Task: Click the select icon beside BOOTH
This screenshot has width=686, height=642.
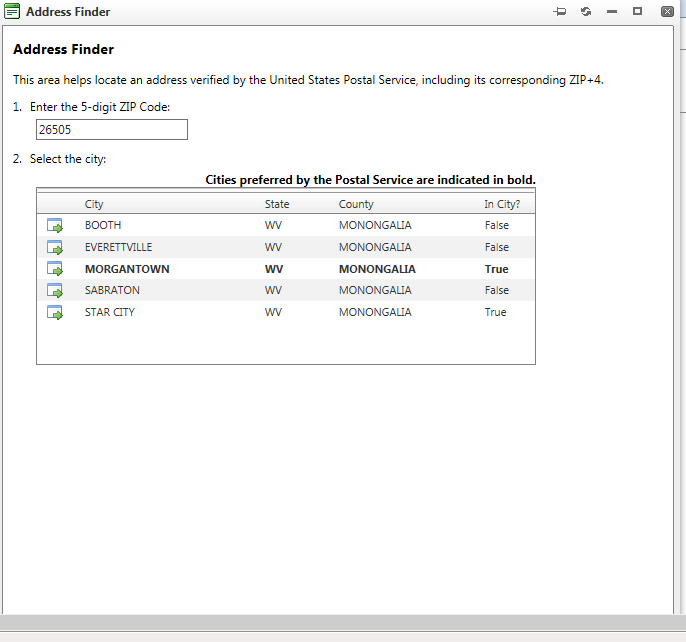Action: (x=55, y=226)
